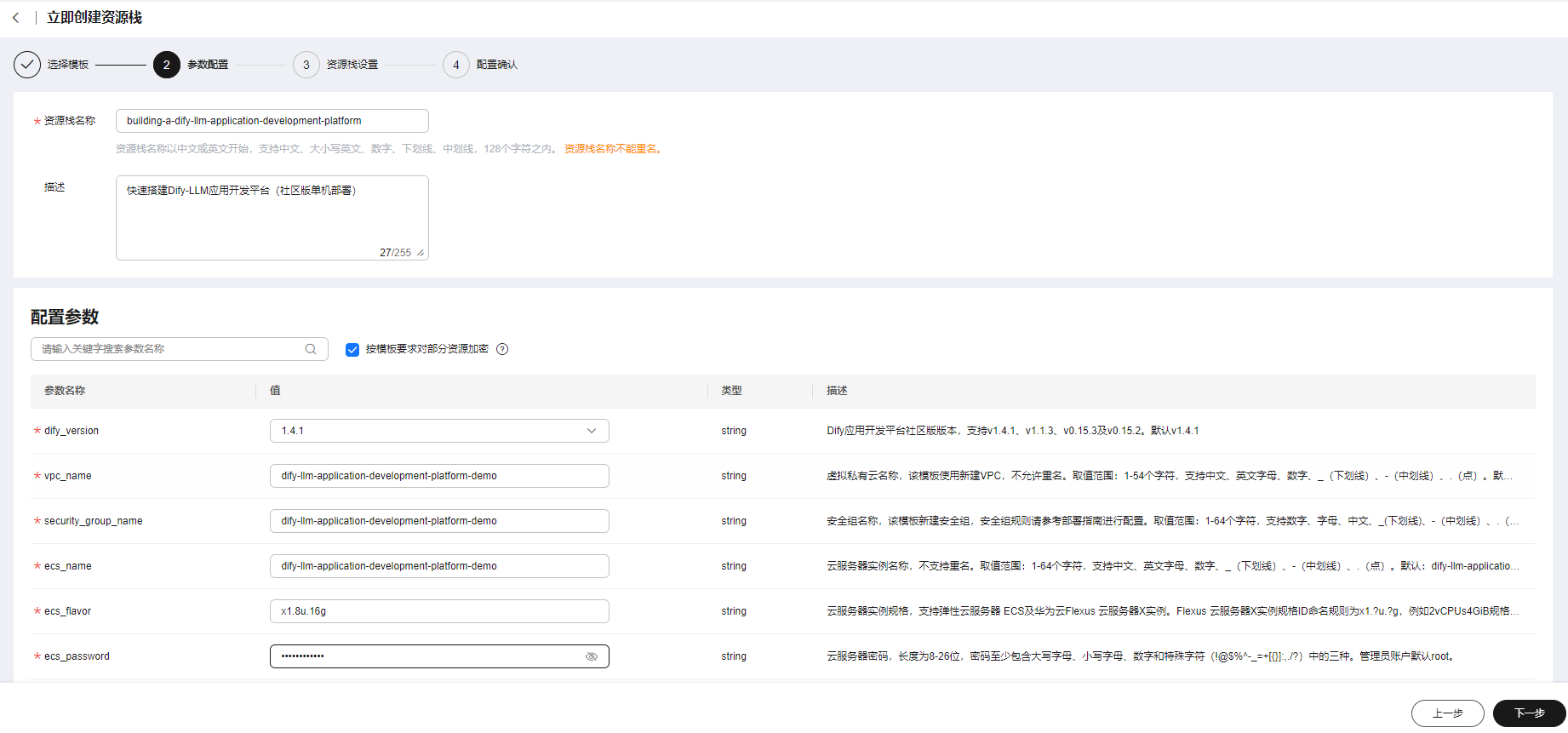
Task: Click the security_group_name parameter name
Action: (x=94, y=521)
